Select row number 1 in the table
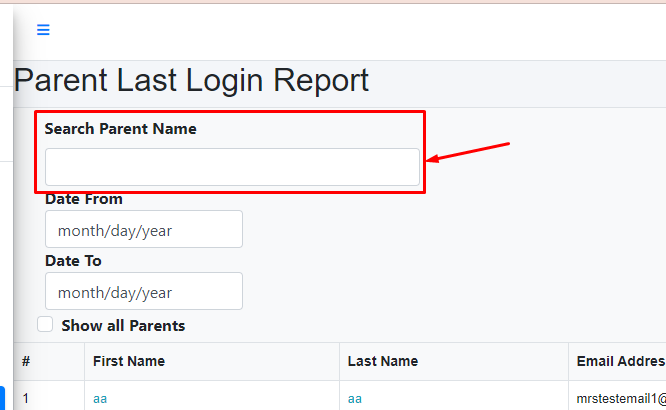Screen dimensions: 666x410 click(x=26, y=399)
